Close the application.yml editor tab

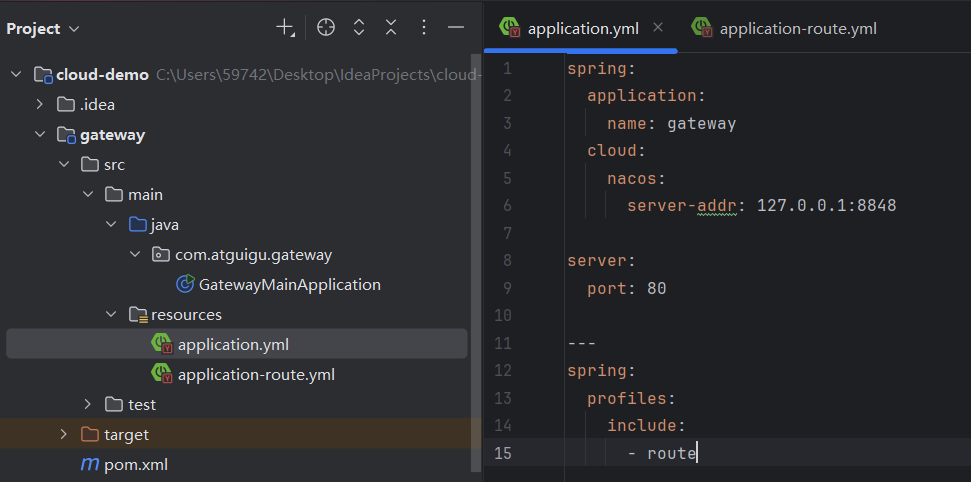coord(658,27)
